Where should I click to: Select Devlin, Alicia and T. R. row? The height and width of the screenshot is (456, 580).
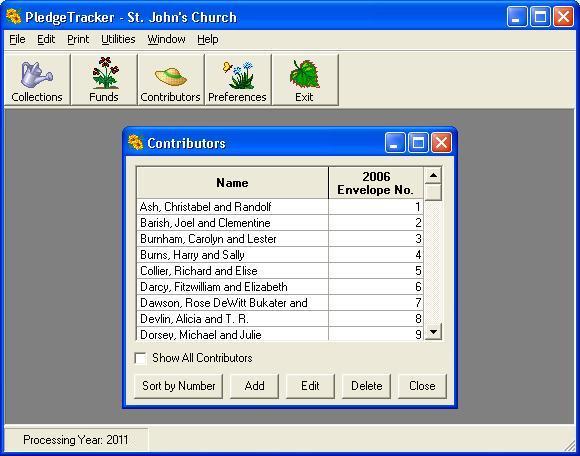280,319
